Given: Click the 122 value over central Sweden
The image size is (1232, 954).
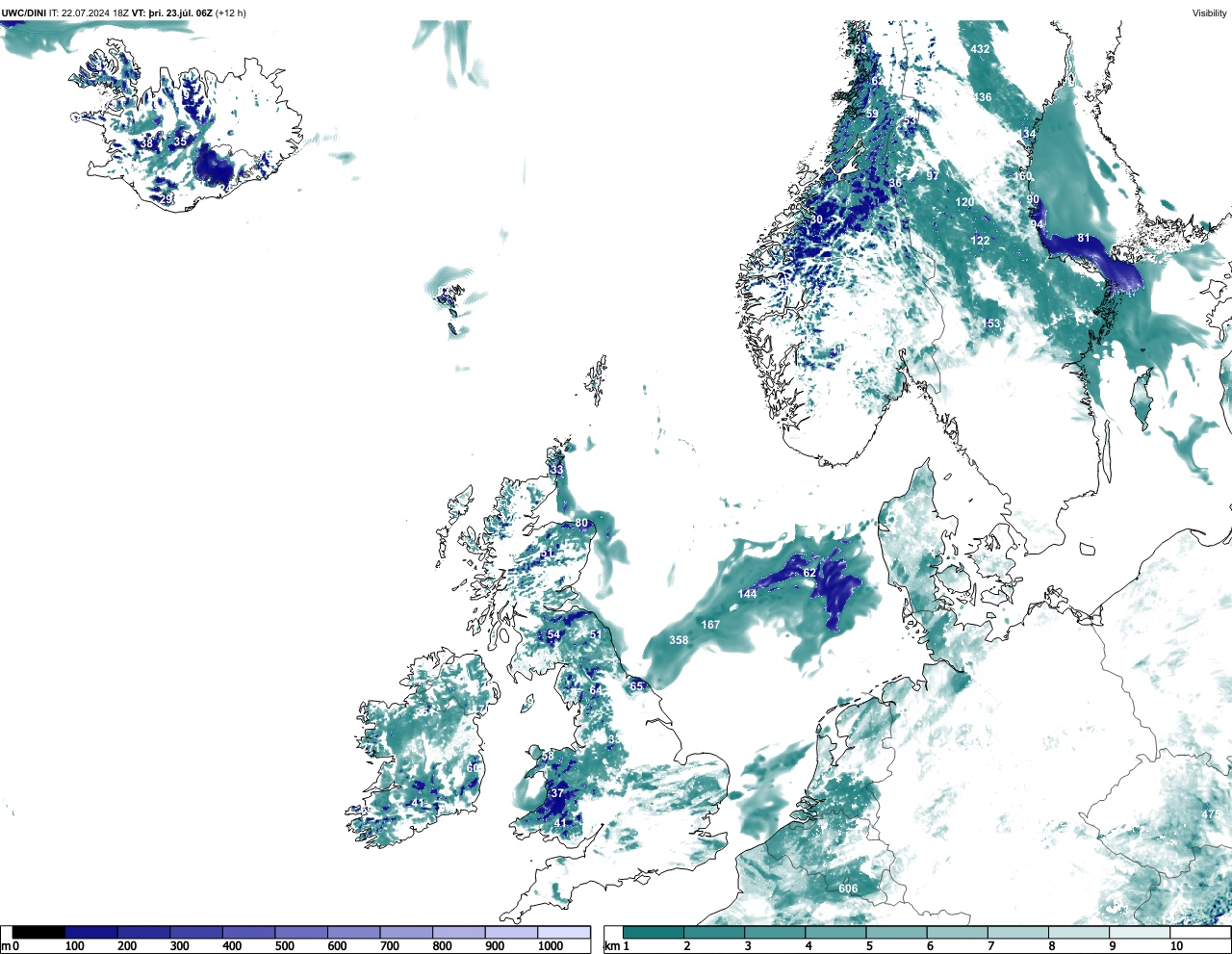Looking at the screenshot, I should click(x=980, y=241).
